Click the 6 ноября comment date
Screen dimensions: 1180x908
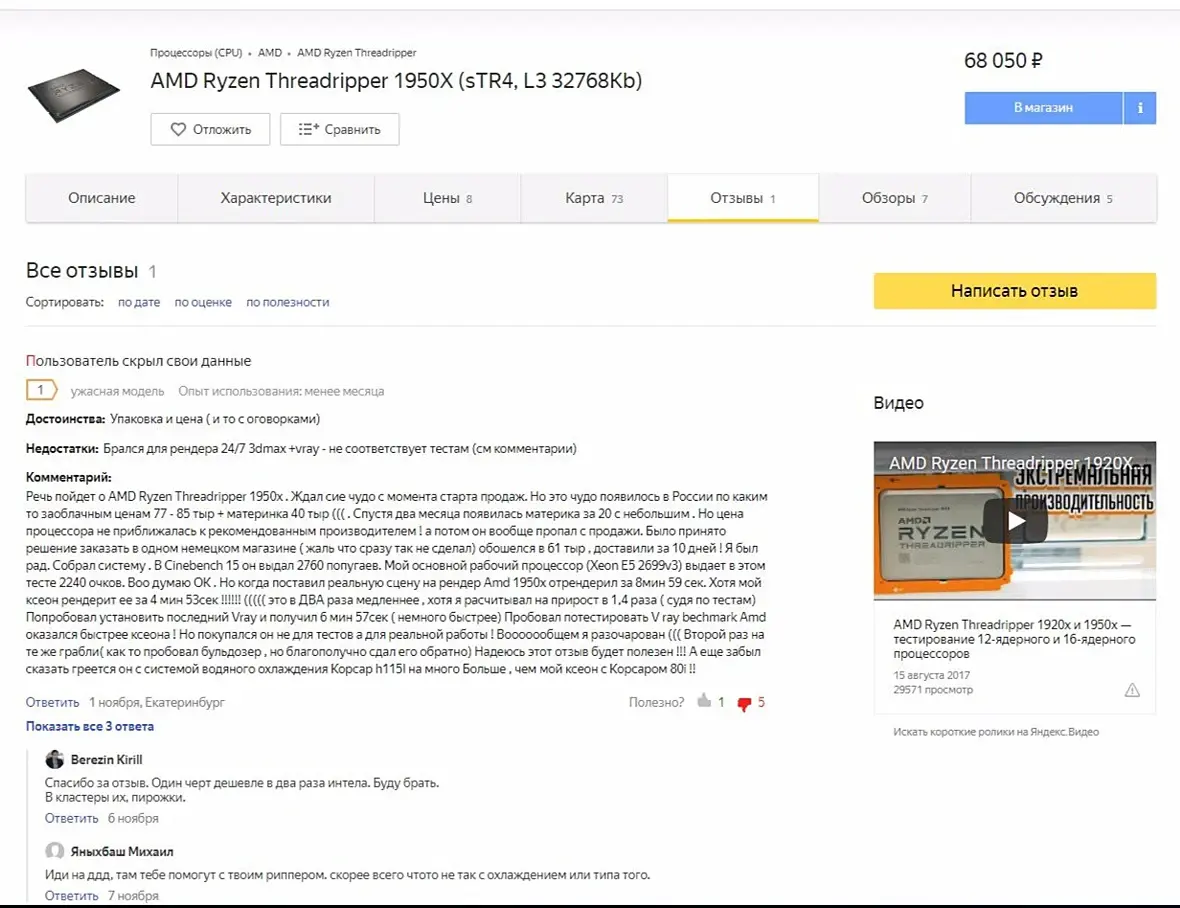[x=133, y=818]
